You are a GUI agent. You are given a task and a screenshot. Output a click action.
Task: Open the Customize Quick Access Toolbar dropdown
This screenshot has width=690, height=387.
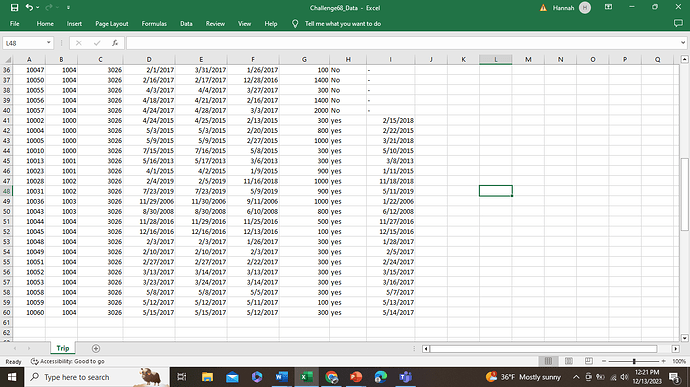click(68, 7)
